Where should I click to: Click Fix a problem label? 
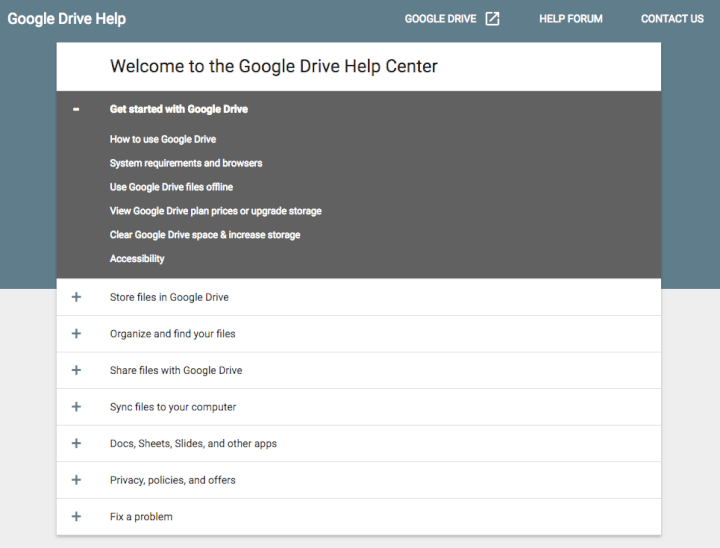click(141, 517)
